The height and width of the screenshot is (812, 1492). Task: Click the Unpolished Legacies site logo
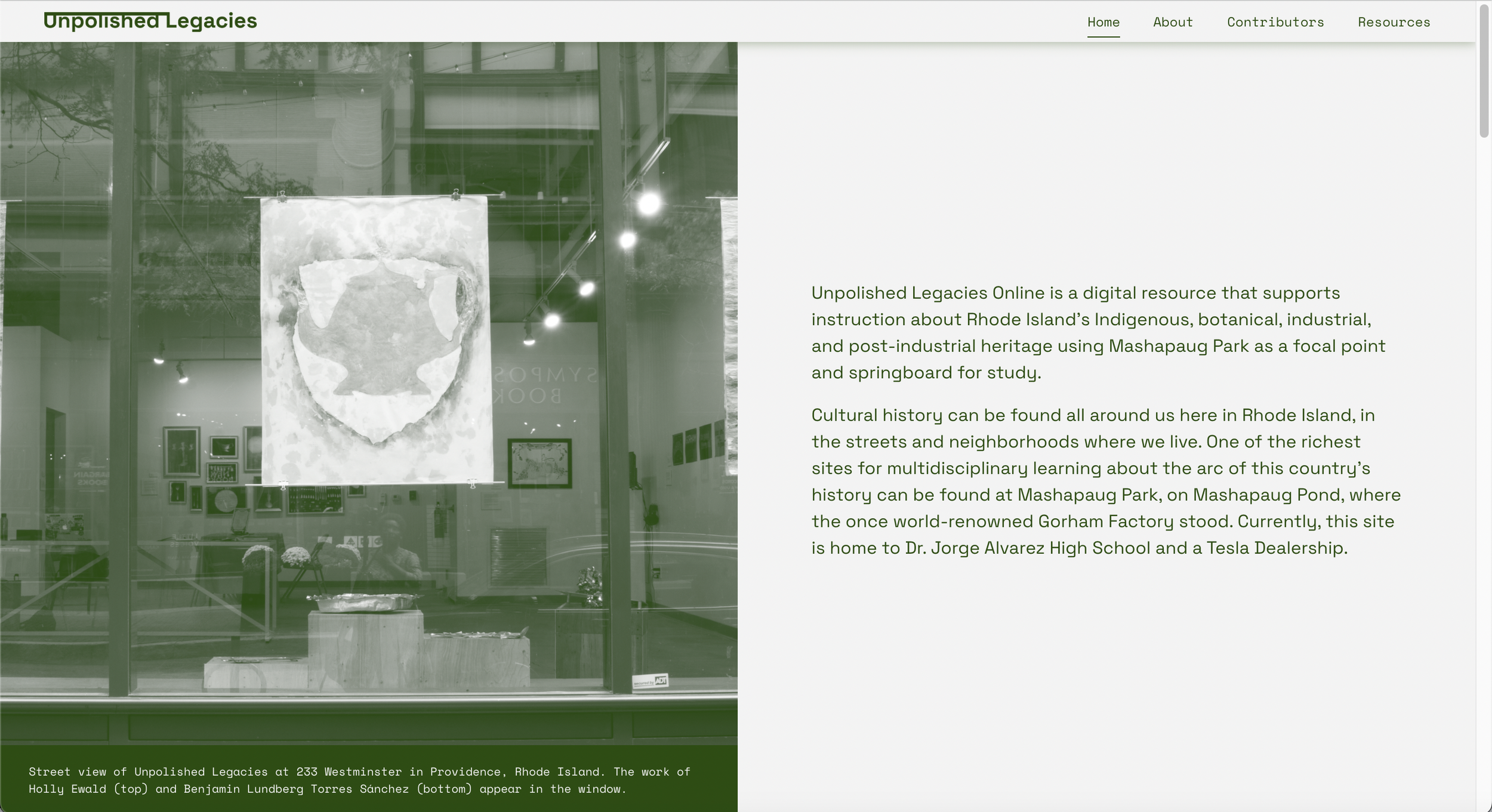(x=150, y=21)
